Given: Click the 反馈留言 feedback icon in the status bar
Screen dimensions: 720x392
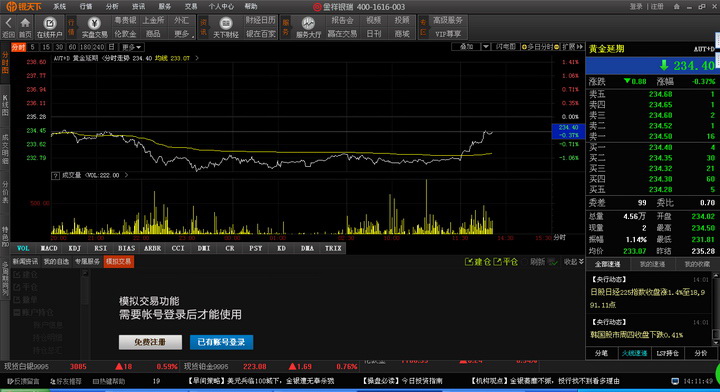Looking at the screenshot, I should (10, 381).
